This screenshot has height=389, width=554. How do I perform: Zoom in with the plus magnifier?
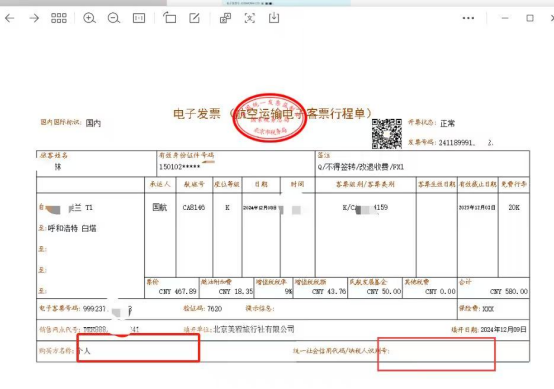click(x=89, y=18)
